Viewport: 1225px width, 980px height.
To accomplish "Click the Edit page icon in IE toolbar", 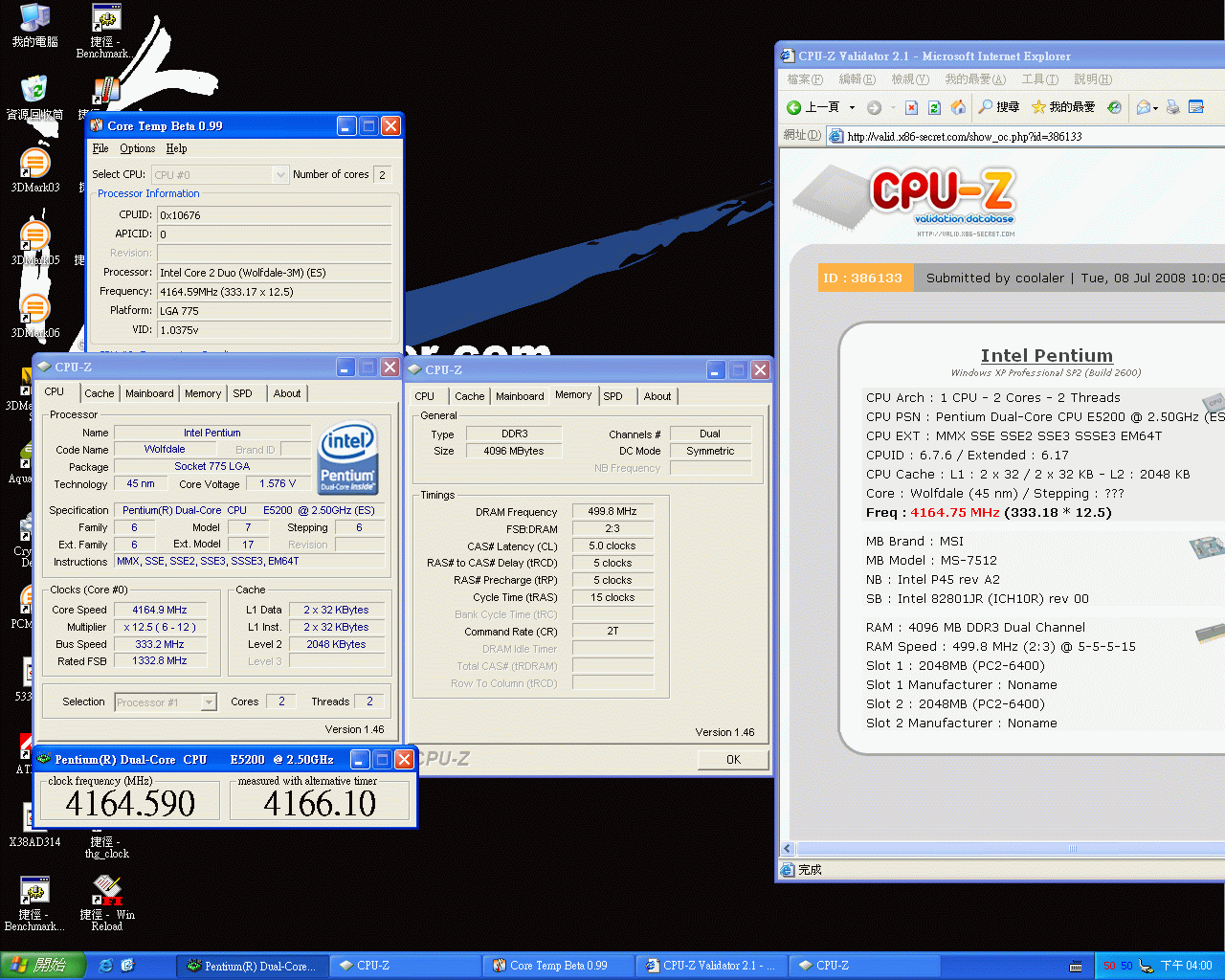I will (x=1196, y=107).
